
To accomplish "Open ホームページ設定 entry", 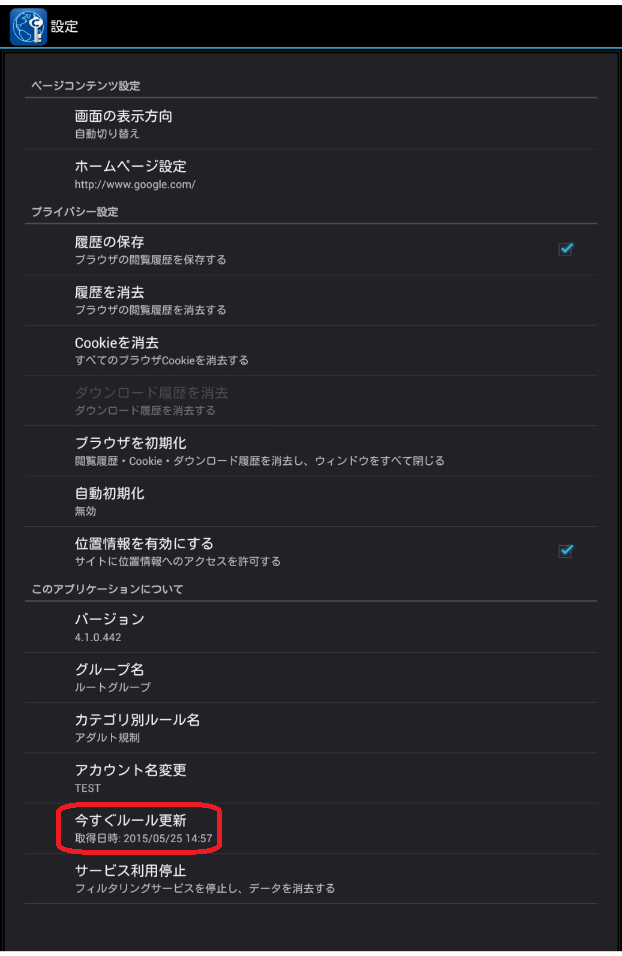I will (311, 174).
